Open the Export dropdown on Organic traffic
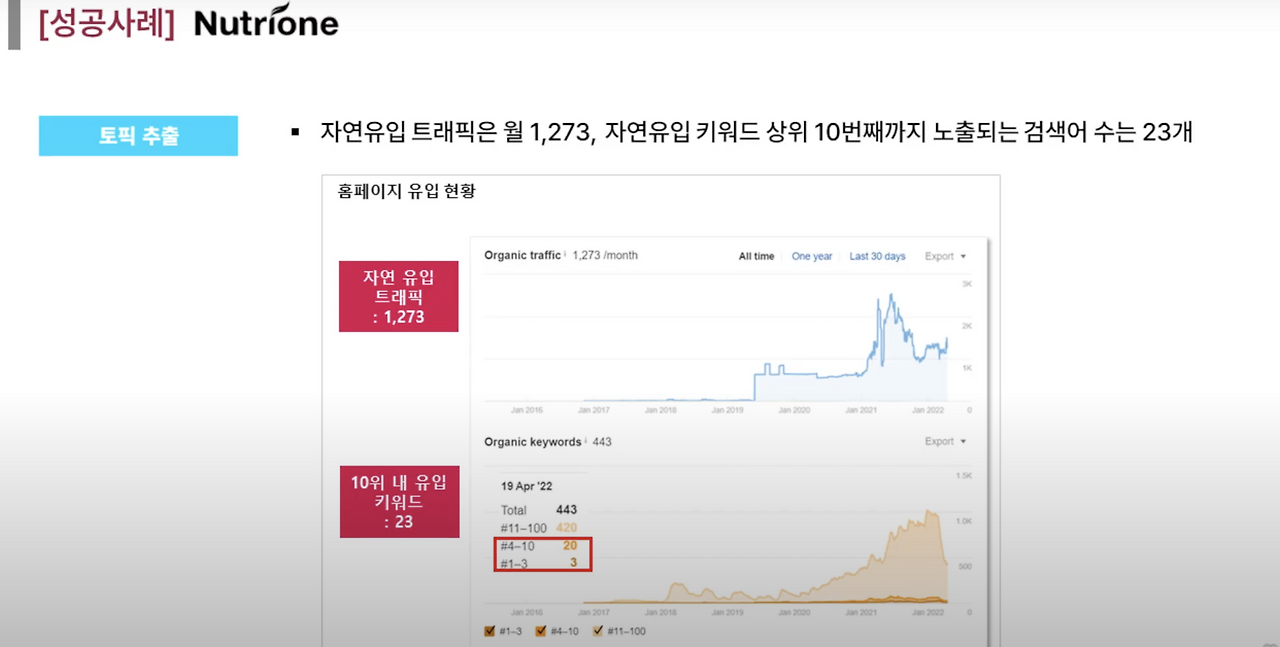The image size is (1280, 647). [x=945, y=256]
